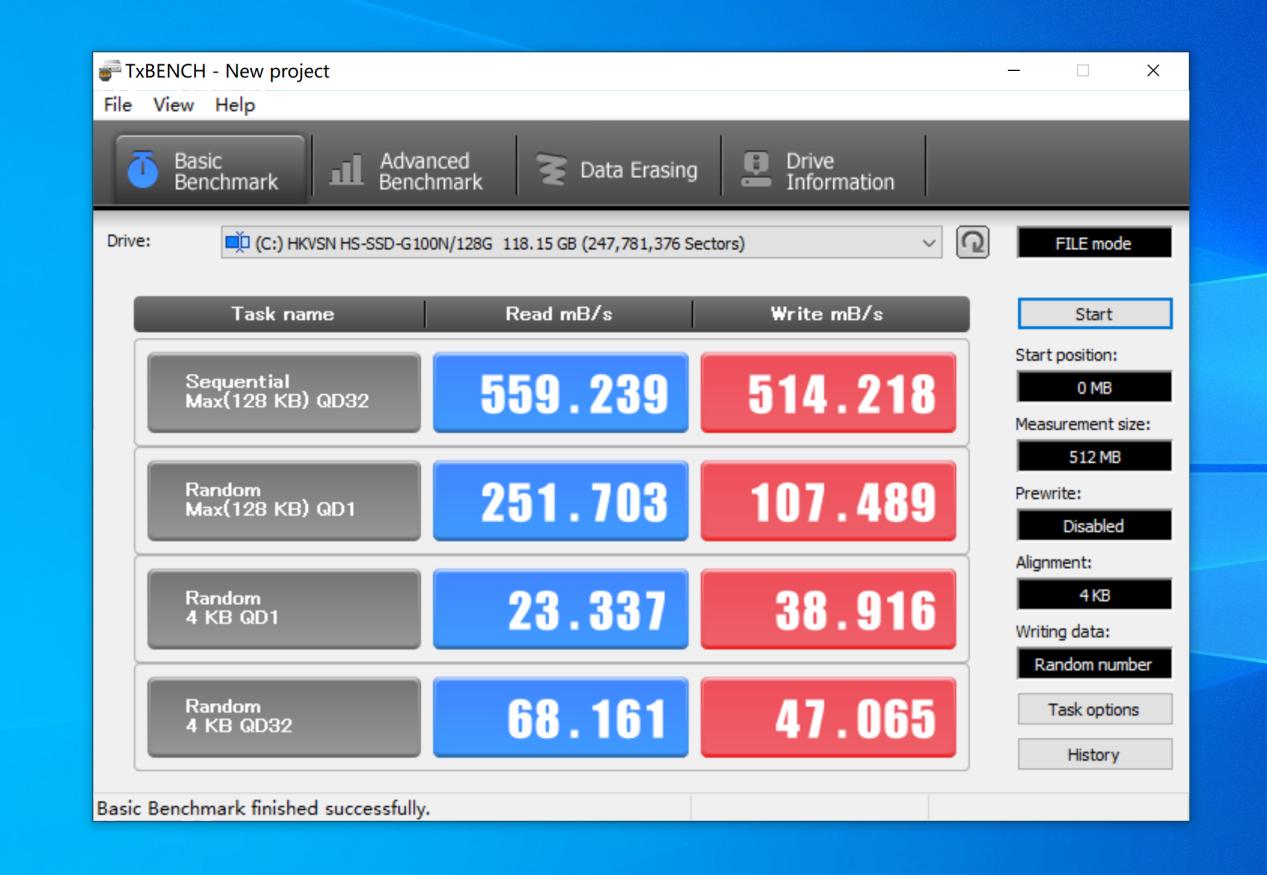1267x875 pixels.
Task: Click the FILE mode box
Action: (x=1094, y=243)
